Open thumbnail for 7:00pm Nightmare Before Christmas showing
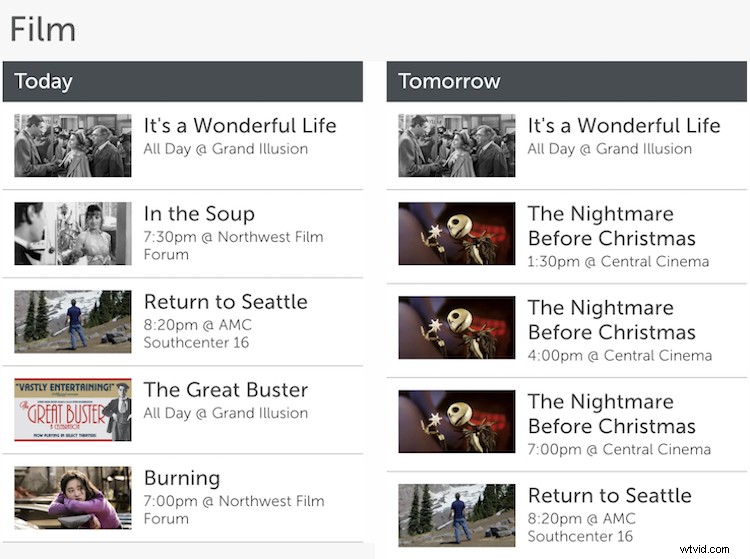The image size is (750, 559). pyautogui.click(x=456, y=422)
